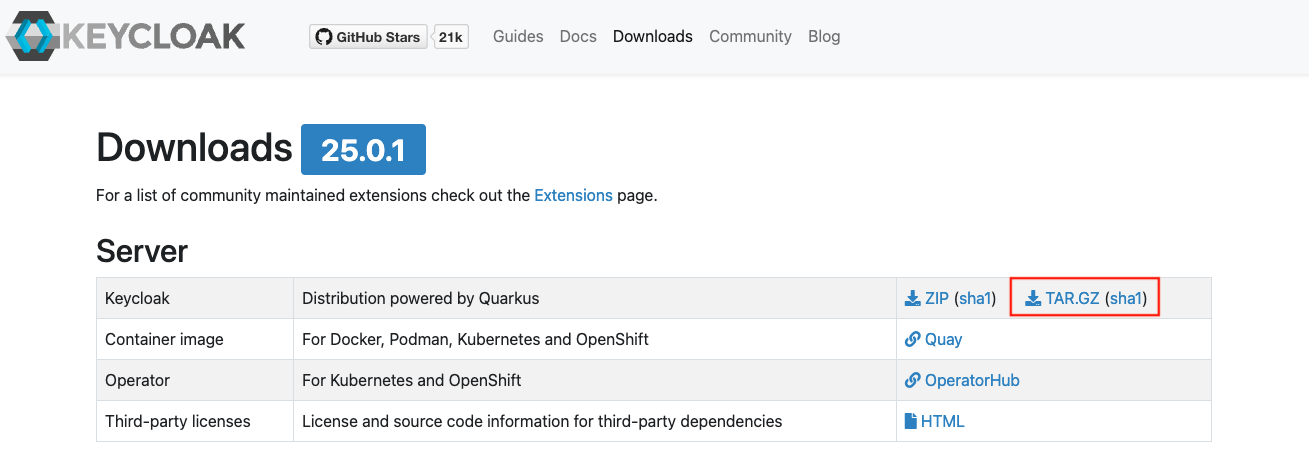The width and height of the screenshot is (1309, 464).
Task: Click the 'Keycloak' table cell
Action: [195, 298]
